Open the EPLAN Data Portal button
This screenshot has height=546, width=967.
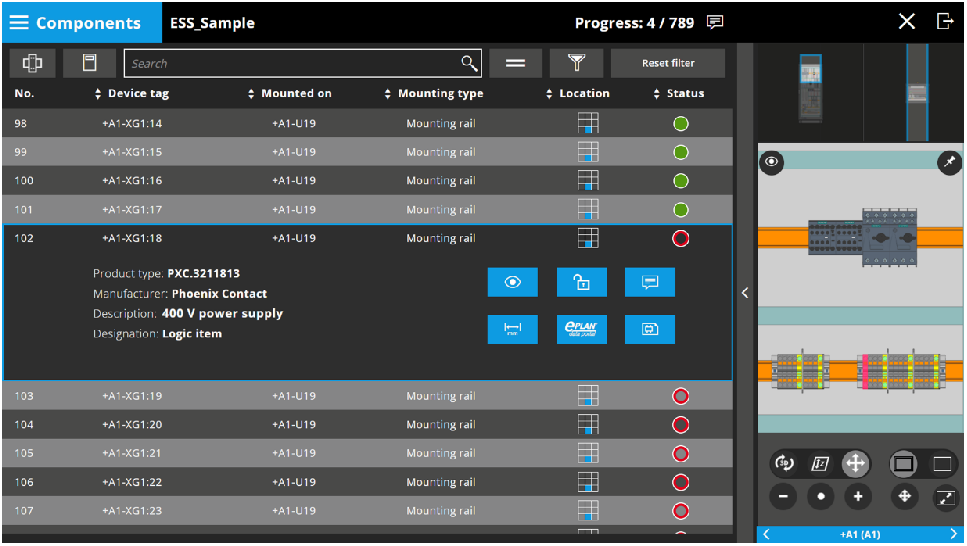click(581, 329)
